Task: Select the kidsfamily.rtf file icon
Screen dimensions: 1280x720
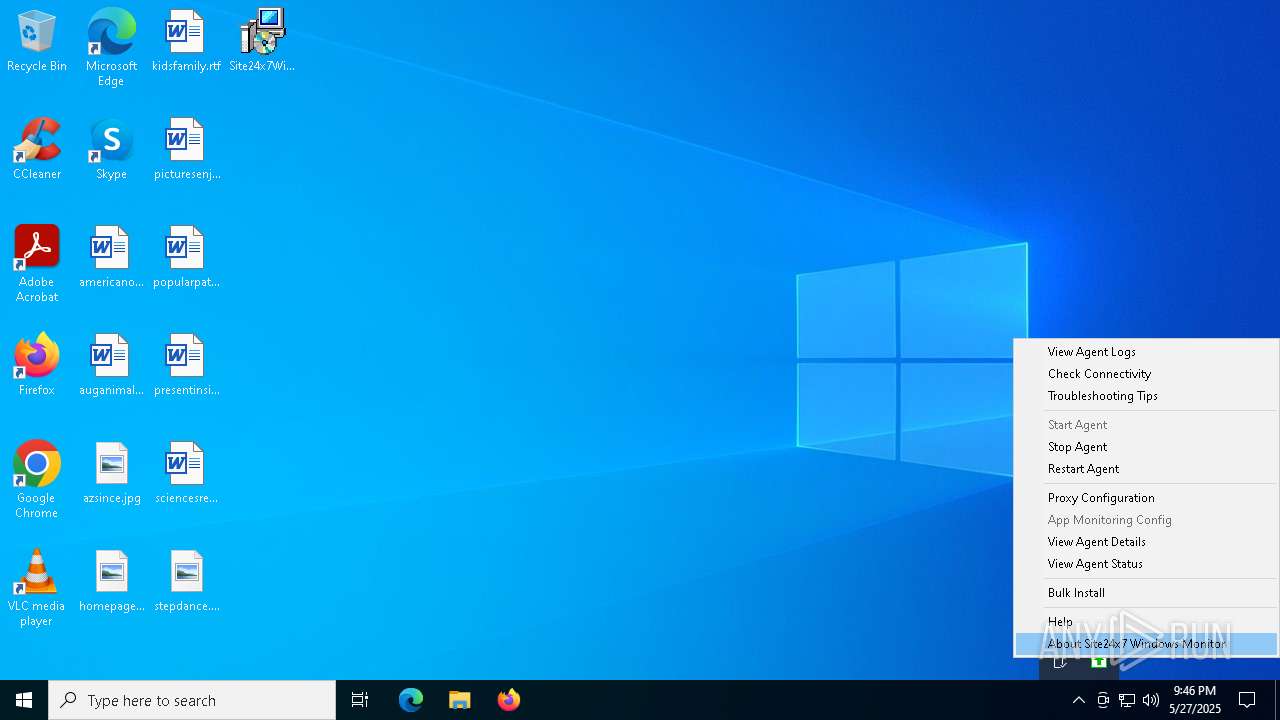Action: [186, 42]
